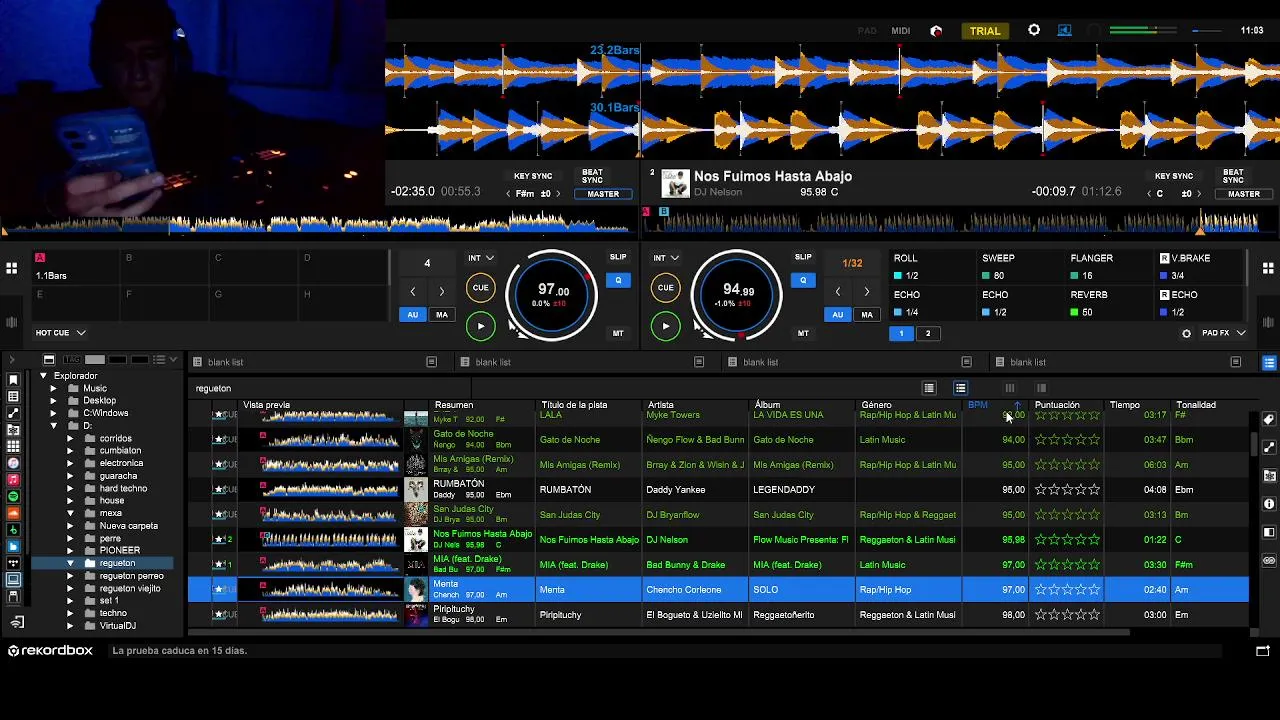
Task: Open the settings gear in top bar
Action: click(1034, 30)
